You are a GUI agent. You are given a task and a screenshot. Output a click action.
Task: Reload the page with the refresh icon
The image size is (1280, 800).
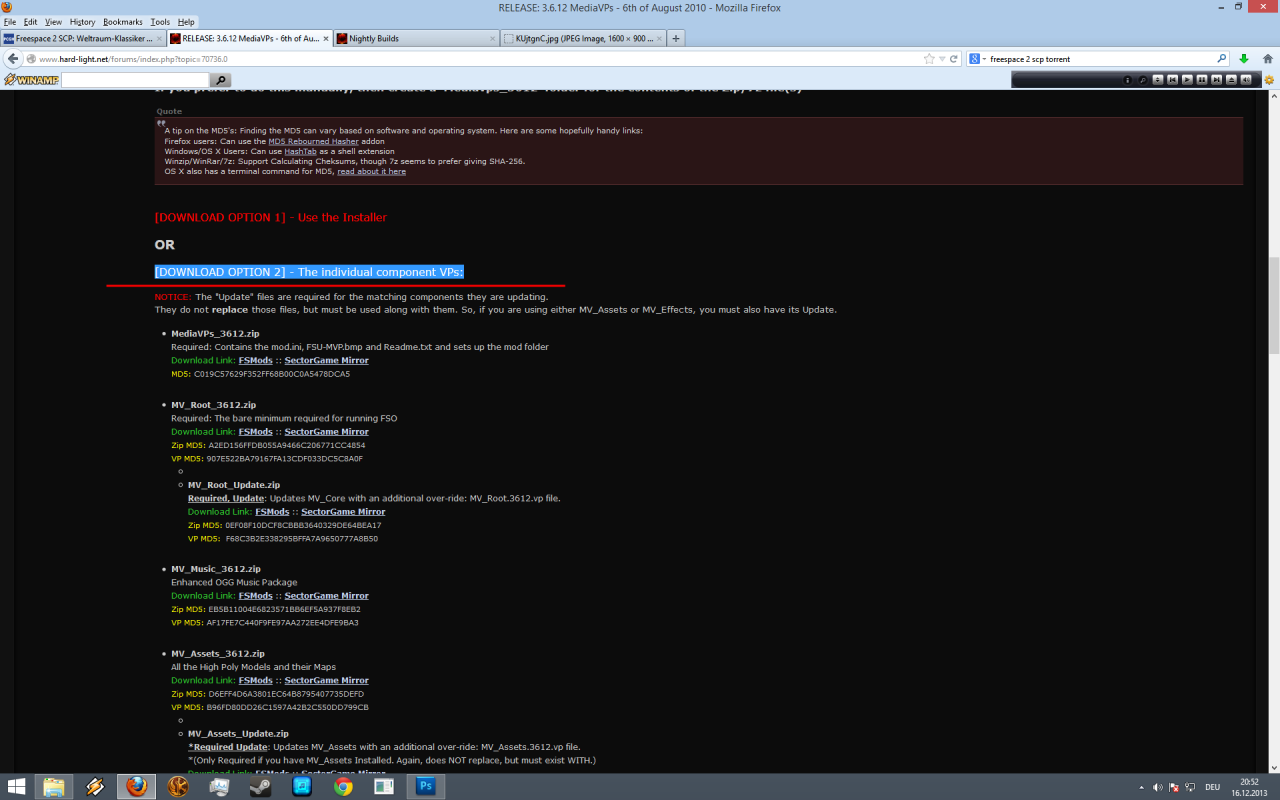pos(955,59)
